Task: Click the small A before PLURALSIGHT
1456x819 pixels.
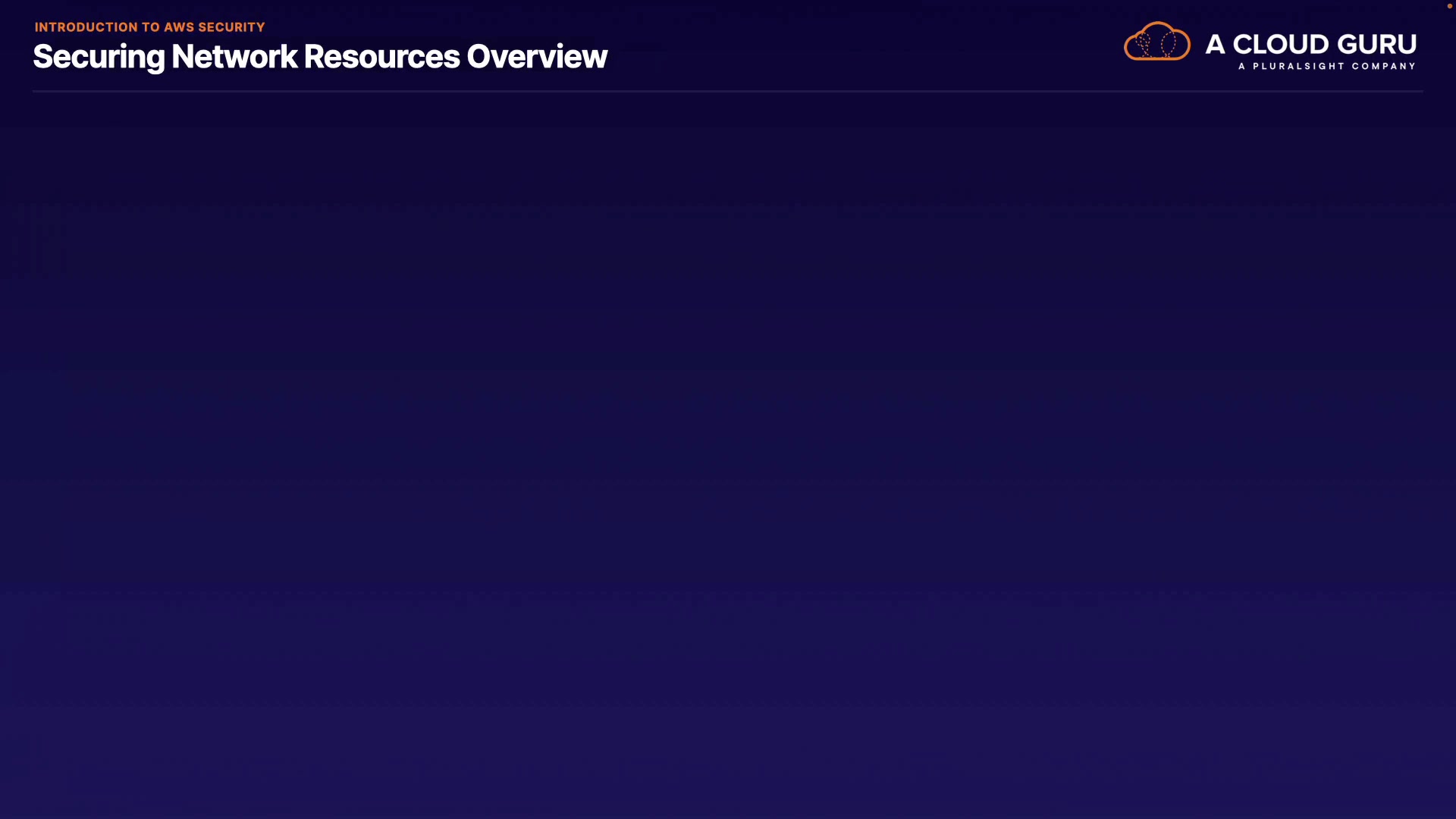Action: click(1241, 67)
